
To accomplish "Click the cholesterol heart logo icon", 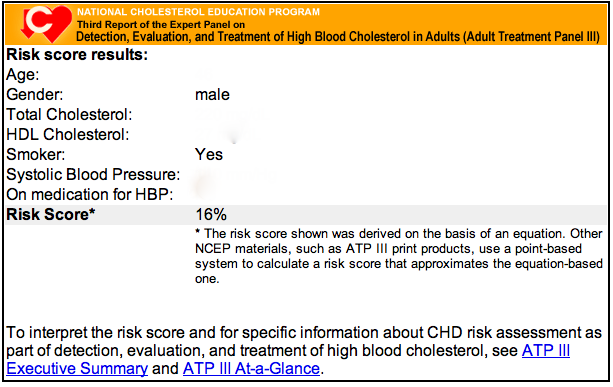I will tap(46, 24).
